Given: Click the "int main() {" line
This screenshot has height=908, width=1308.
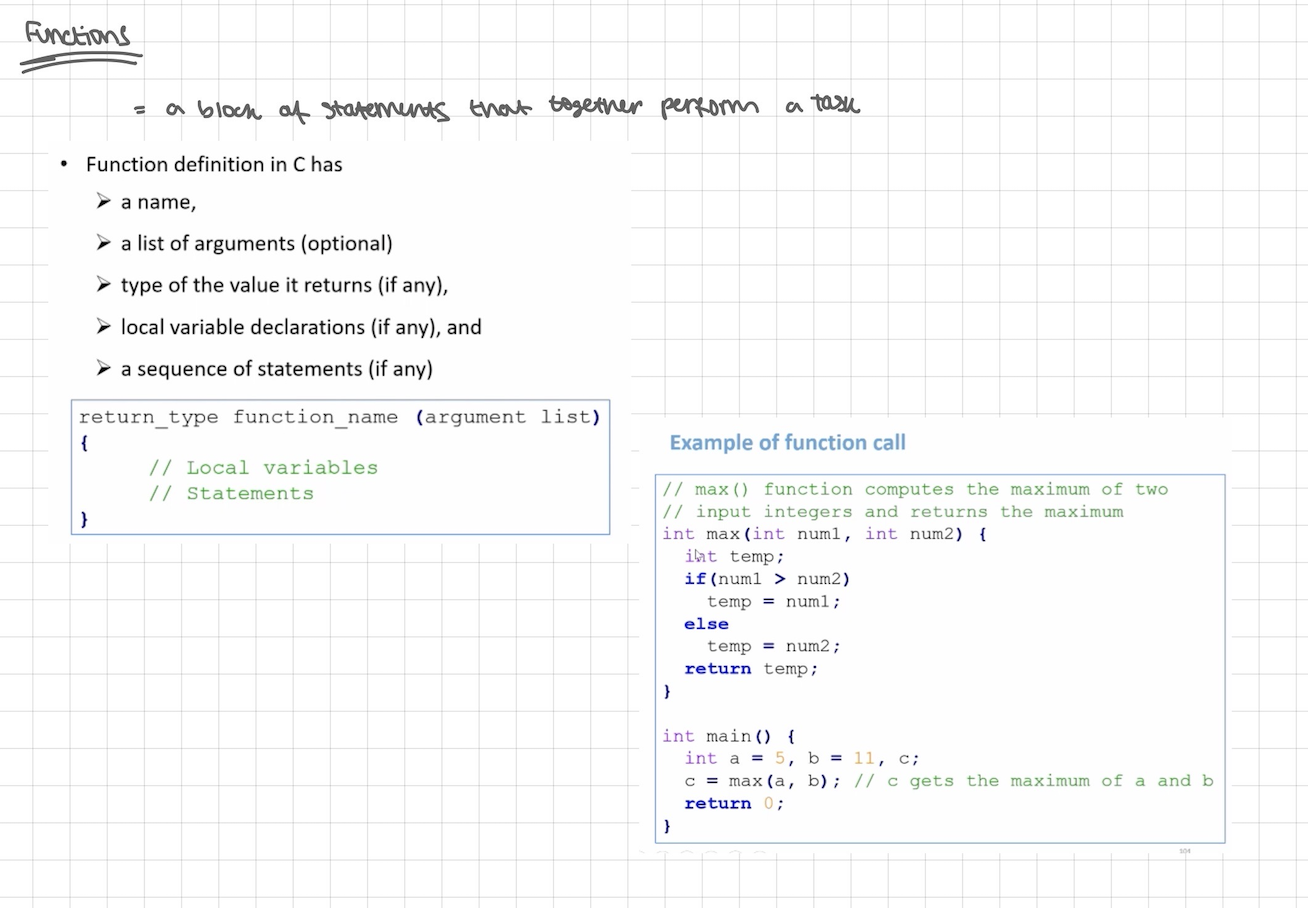Looking at the screenshot, I should [x=729, y=736].
